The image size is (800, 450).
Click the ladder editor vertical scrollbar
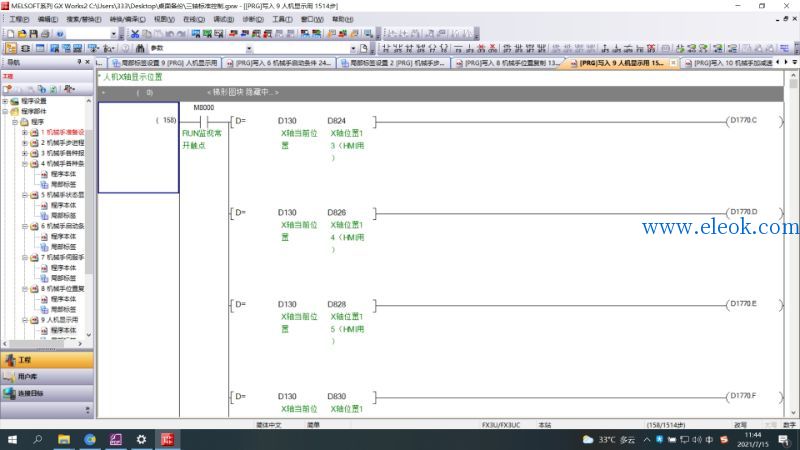793,244
